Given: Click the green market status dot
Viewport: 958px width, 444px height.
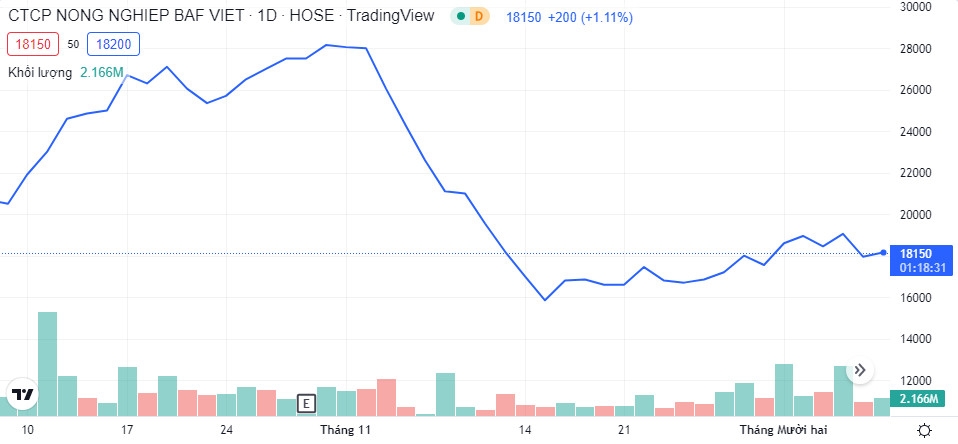Looking at the screenshot, I should (460, 17).
